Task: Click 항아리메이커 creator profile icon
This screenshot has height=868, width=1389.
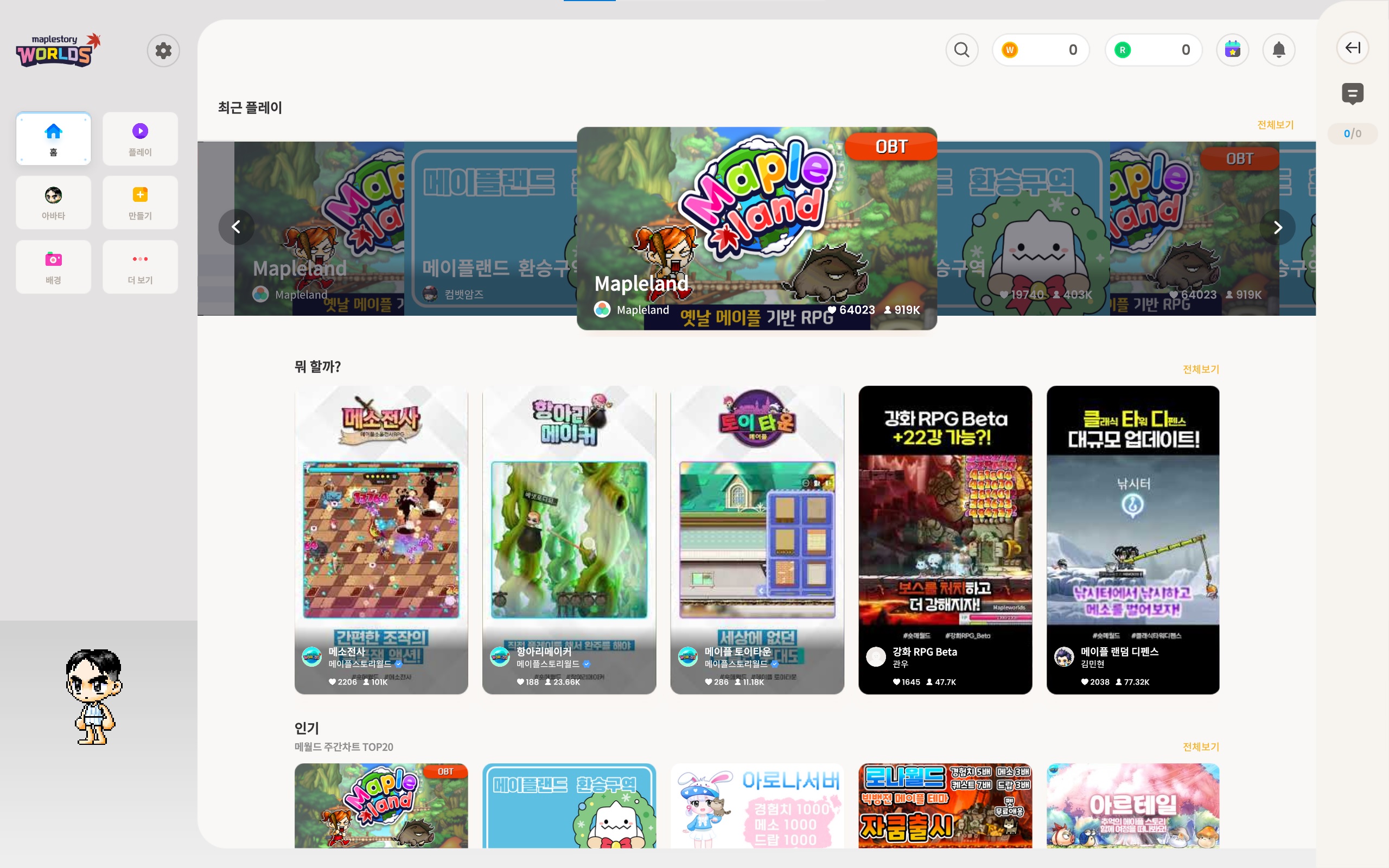Action: pyautogui.click(x=499, y=657)
